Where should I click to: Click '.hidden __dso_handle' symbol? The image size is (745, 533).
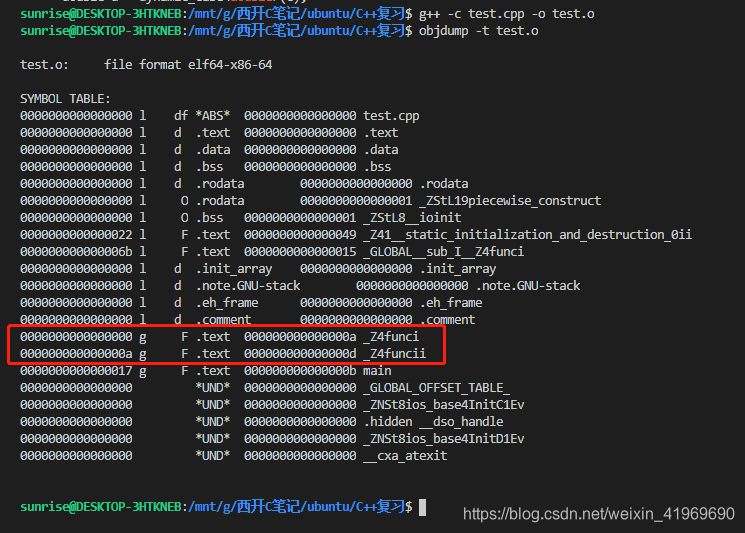point(433,422)
